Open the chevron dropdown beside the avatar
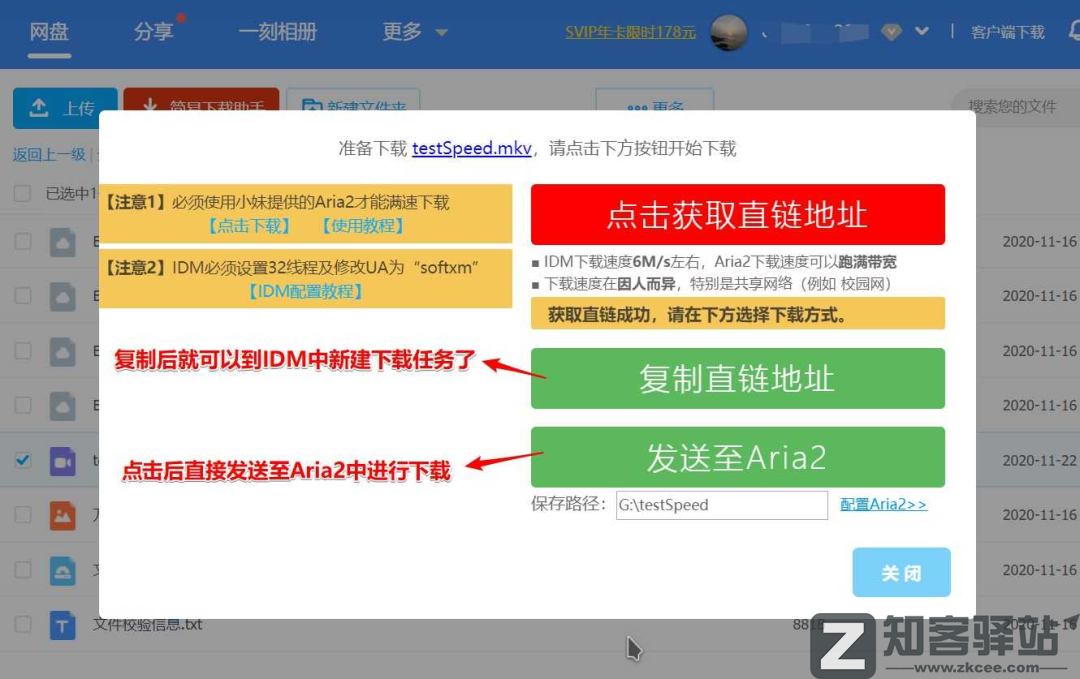The image size is (1080, 679). tap(919, 31)
